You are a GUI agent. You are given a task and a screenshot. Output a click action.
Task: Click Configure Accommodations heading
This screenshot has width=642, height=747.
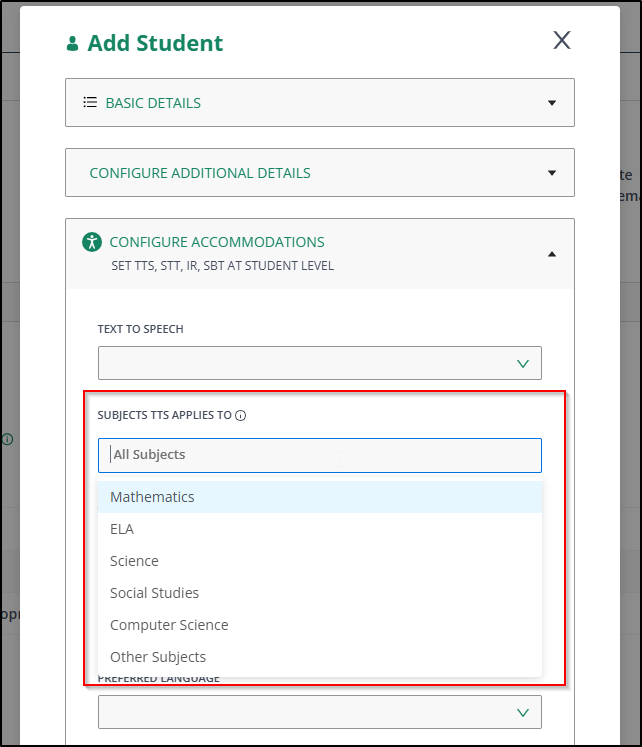point(217,242)
